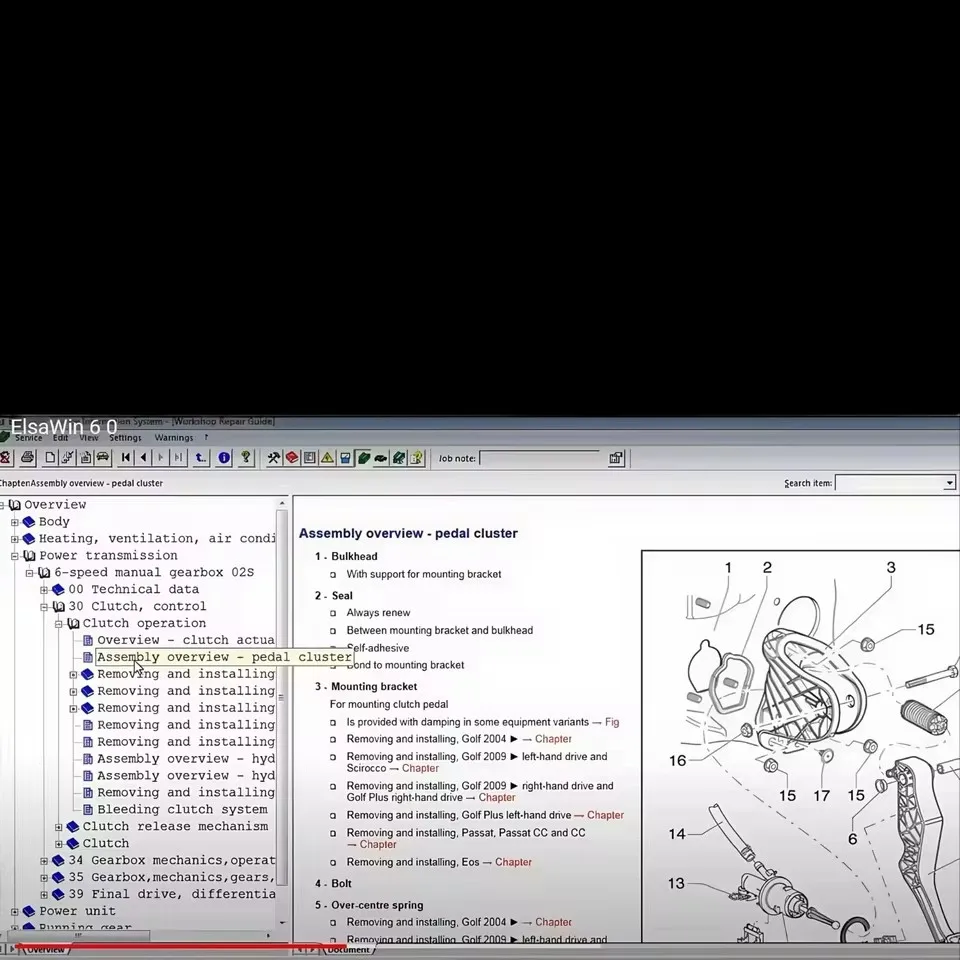Jump to last page arrow icon
Image resolution: width=960 pixels, height=960 pixels.
[178, 457]
